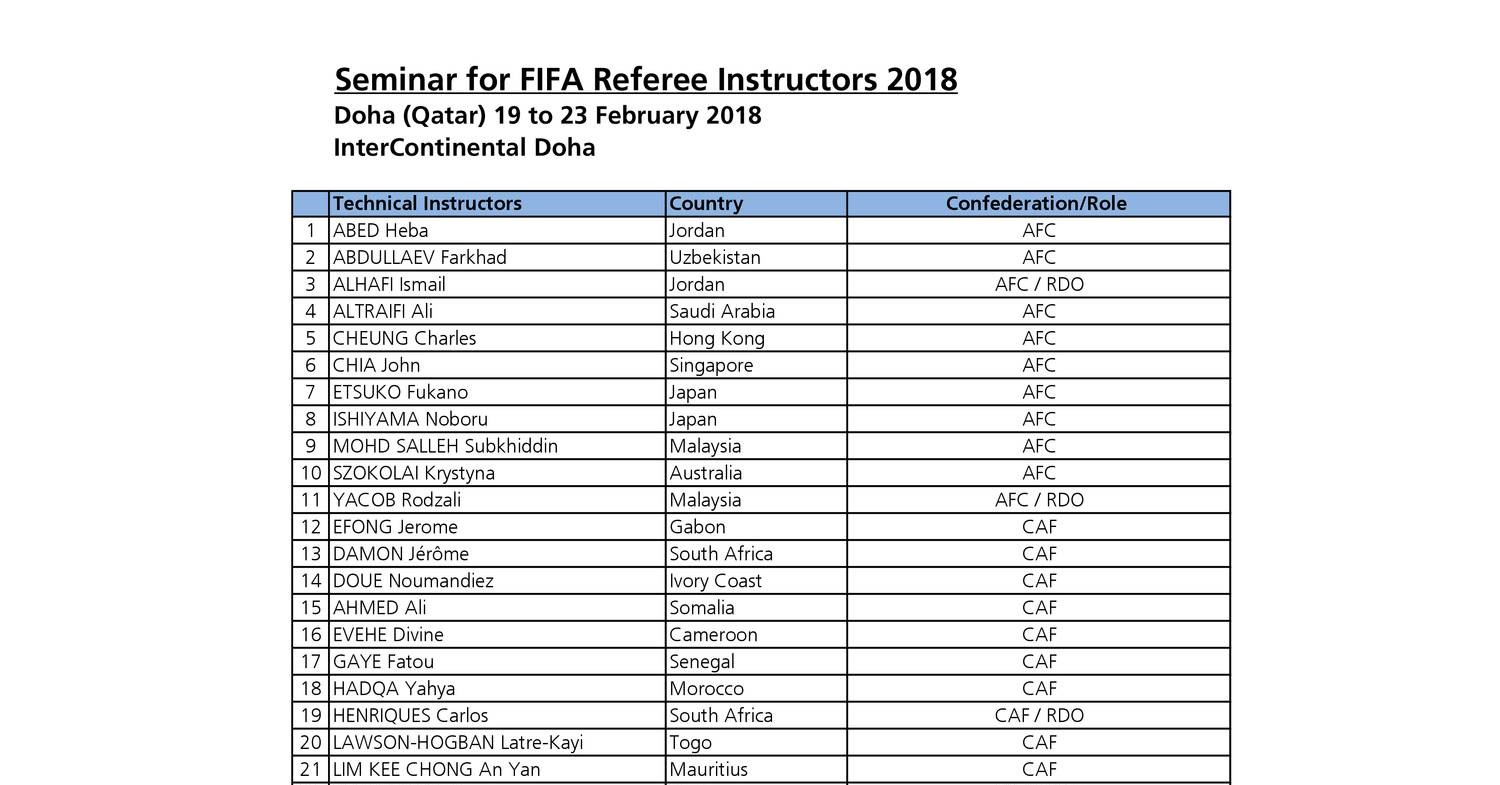Click the 'Uzbekistan' country cell
Image resolution: width=1500 pixels, height=785 pixels.
coord(715,257)
